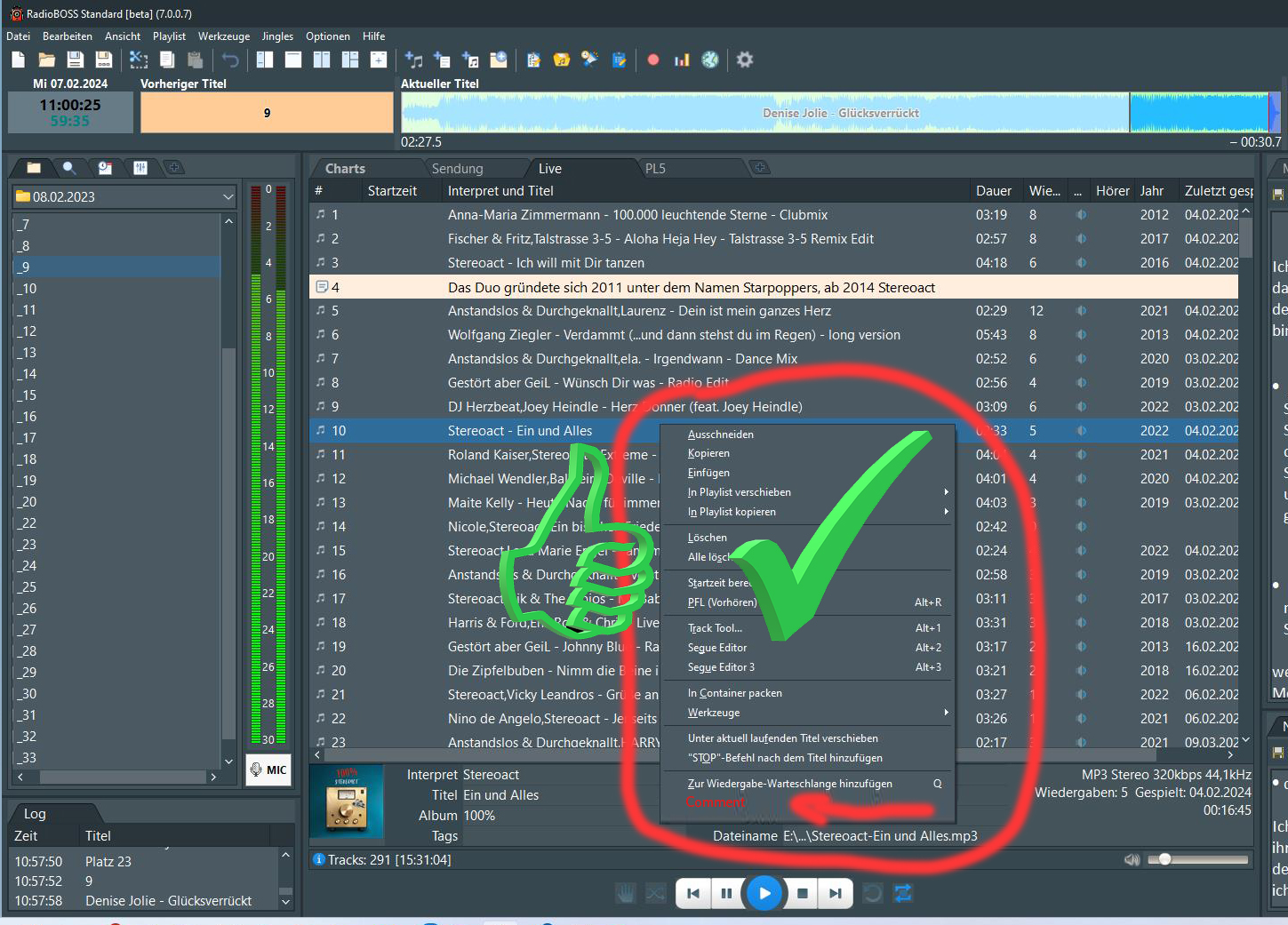Click the add music track icon
The height and width of the screenshot is (925, 1288).
pyautogui.click(x=413, y=60)
